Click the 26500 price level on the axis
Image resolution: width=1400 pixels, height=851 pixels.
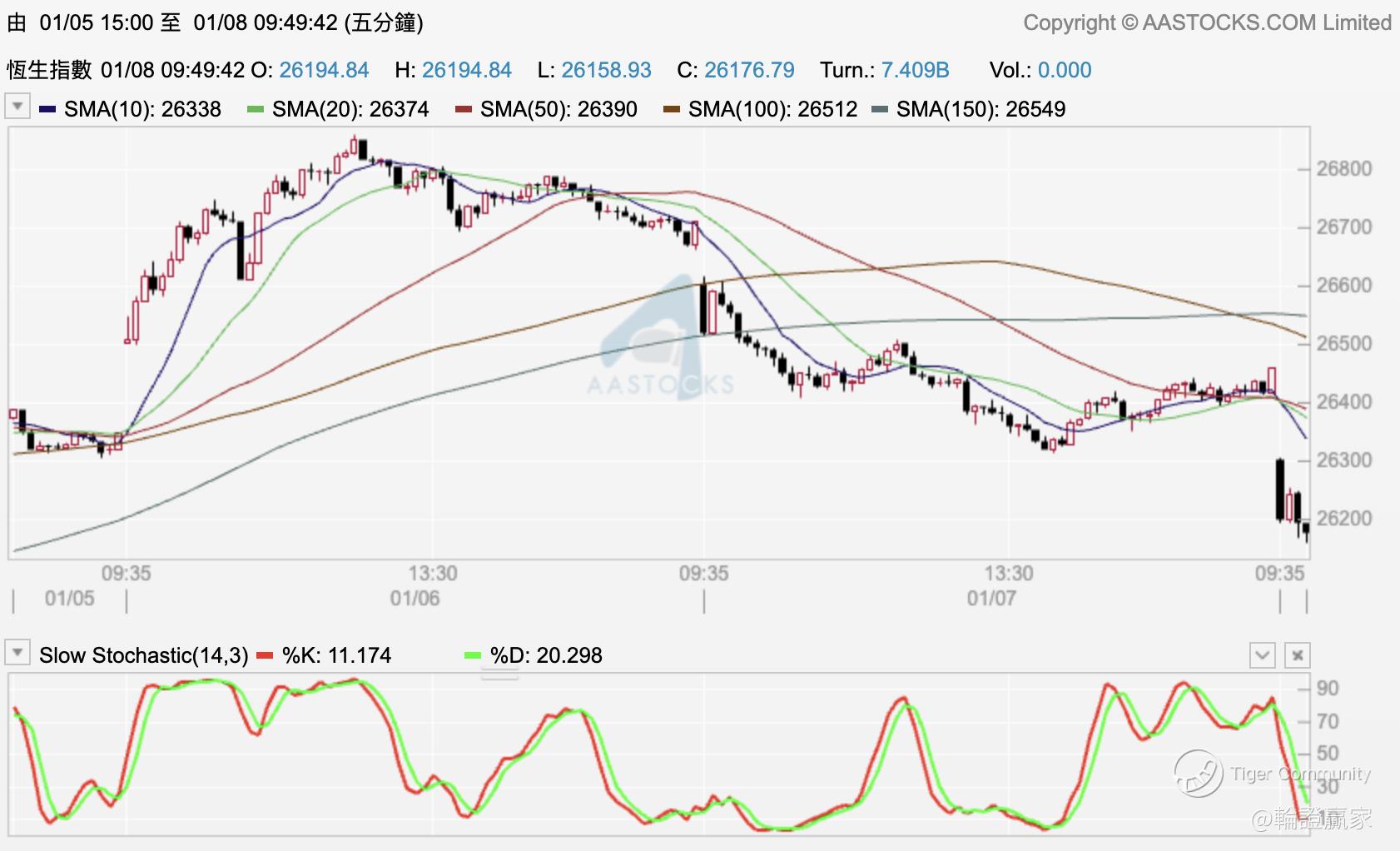(x=1343, y=343)
